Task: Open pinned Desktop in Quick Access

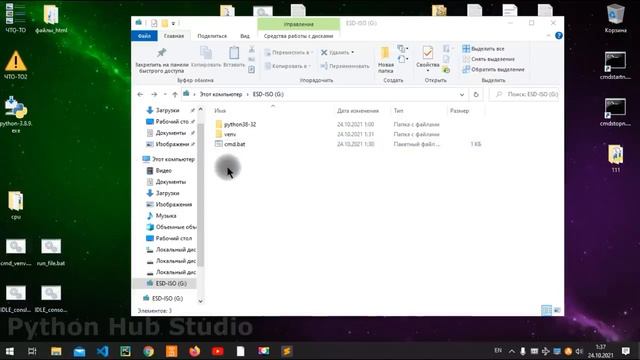Action: (x=171, y=122)
